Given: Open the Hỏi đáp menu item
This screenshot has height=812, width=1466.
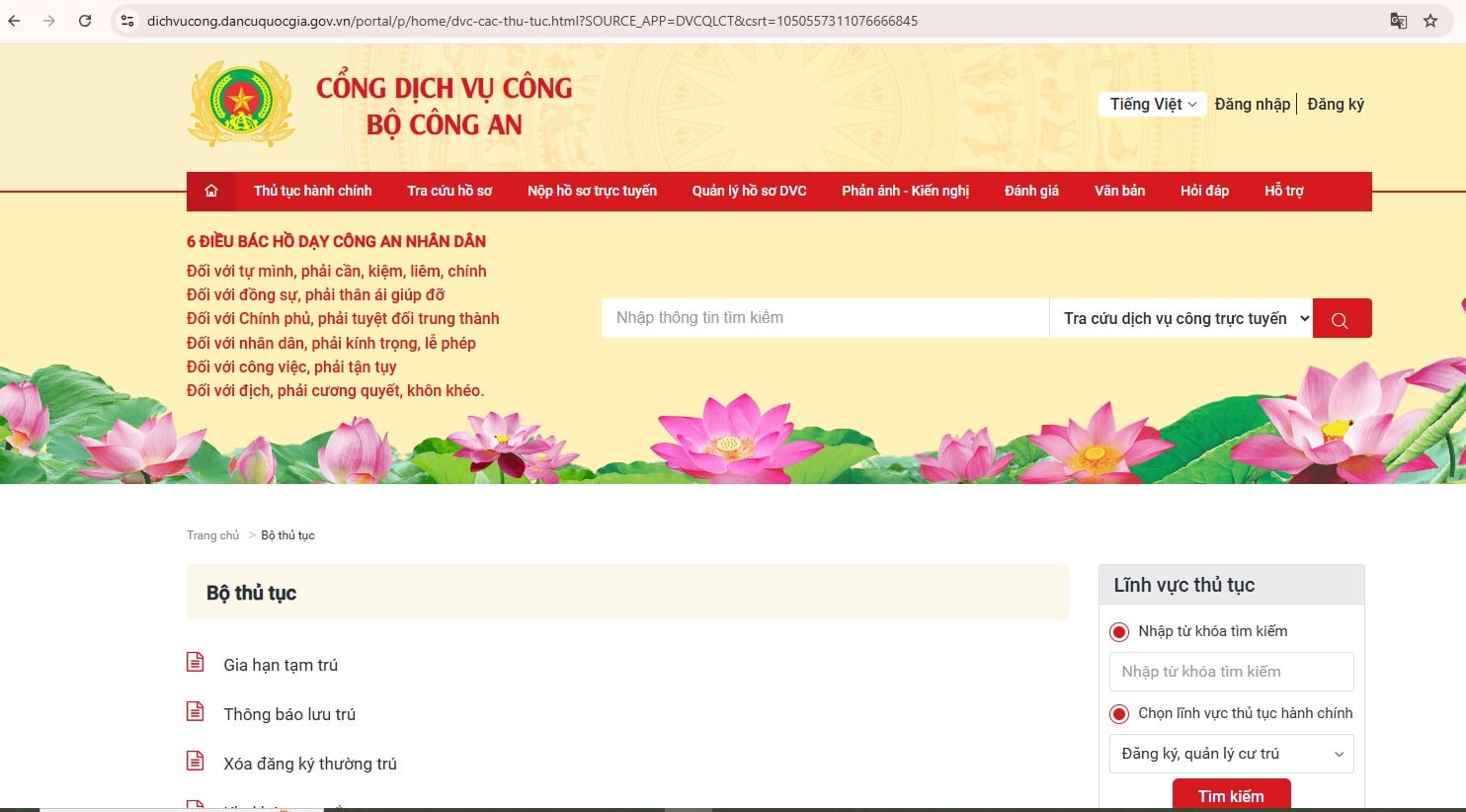Looking at the screenshot, I should pos(1204,191).
